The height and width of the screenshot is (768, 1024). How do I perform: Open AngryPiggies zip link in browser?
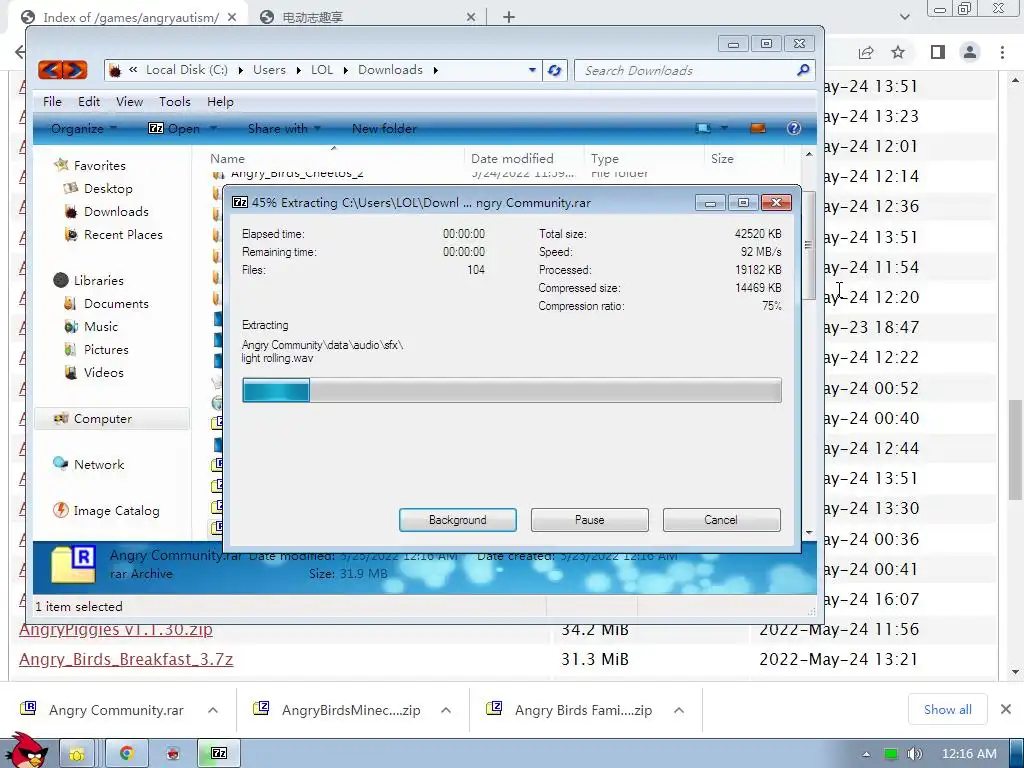[116, 630]
